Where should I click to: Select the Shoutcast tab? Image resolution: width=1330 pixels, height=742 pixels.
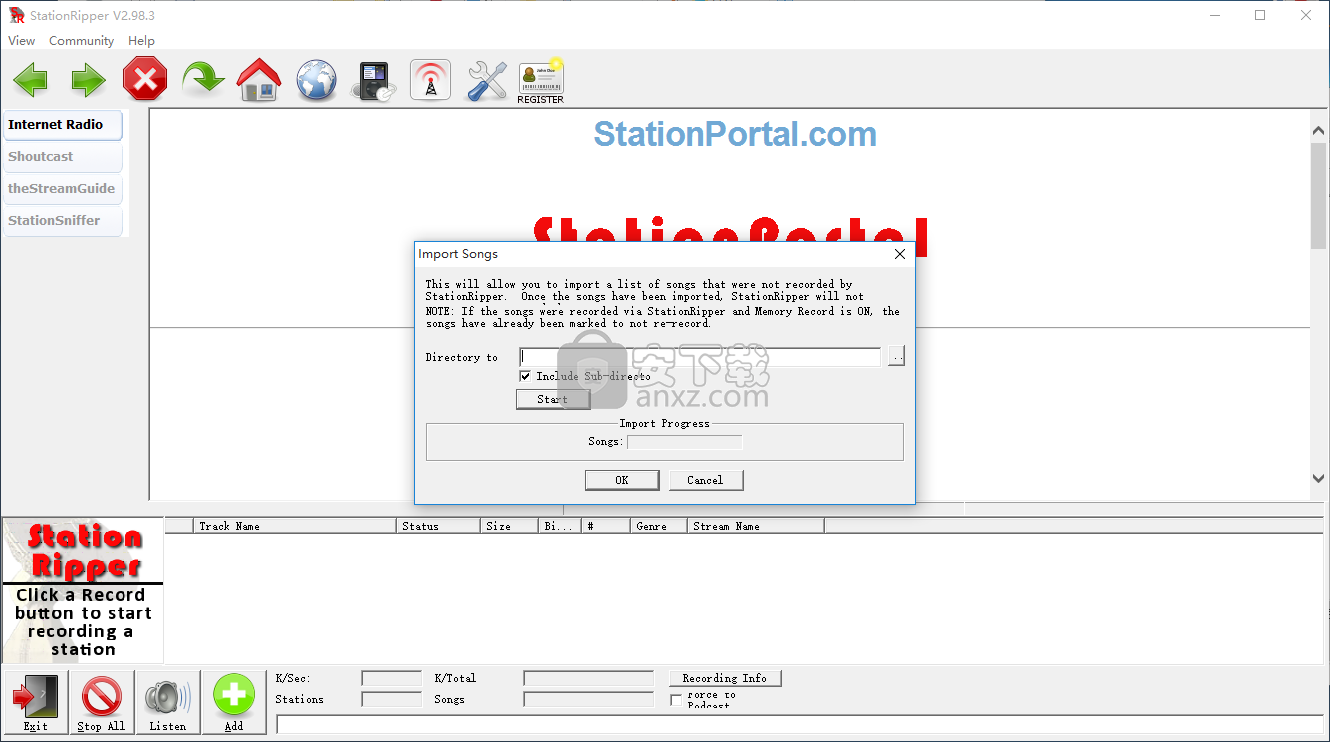(x=63, y=157)
